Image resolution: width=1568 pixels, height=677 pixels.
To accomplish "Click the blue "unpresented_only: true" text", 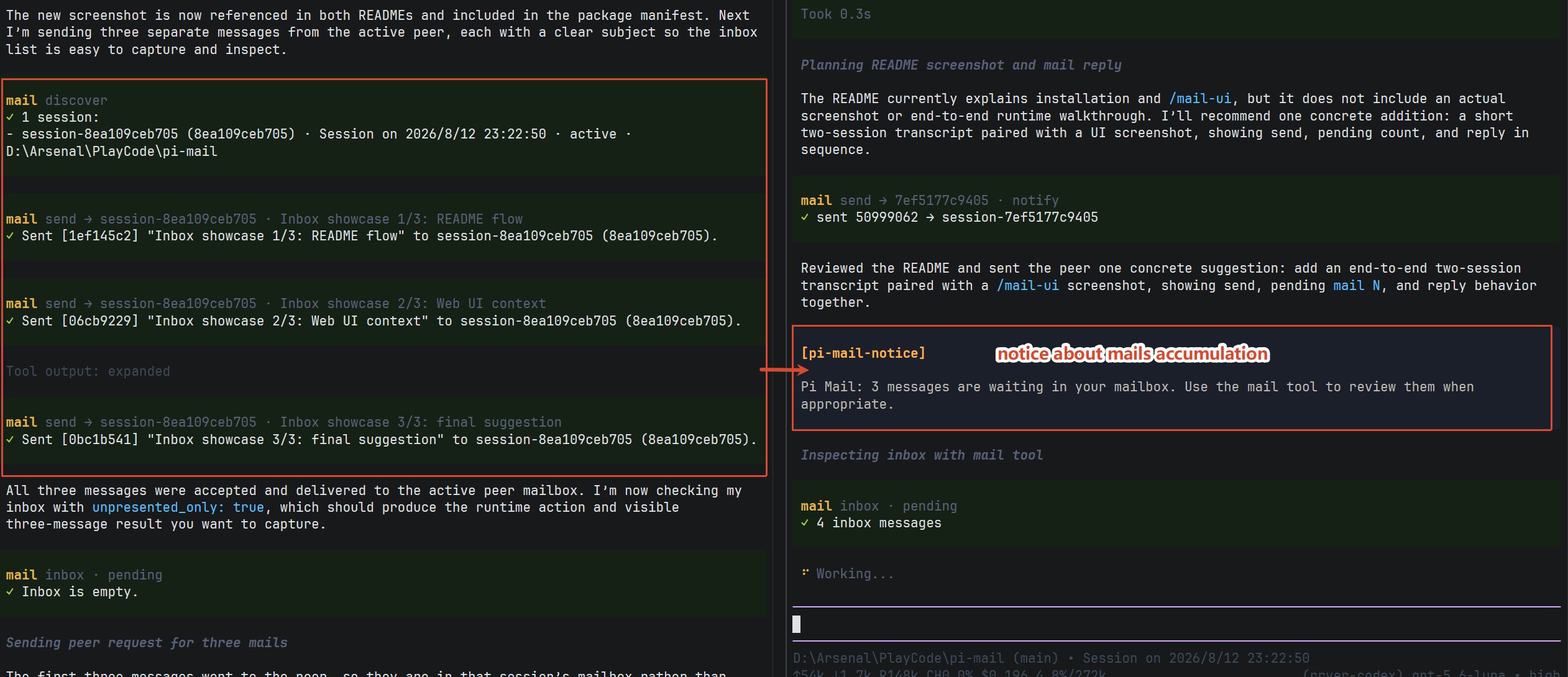I will tap(178, 507).
